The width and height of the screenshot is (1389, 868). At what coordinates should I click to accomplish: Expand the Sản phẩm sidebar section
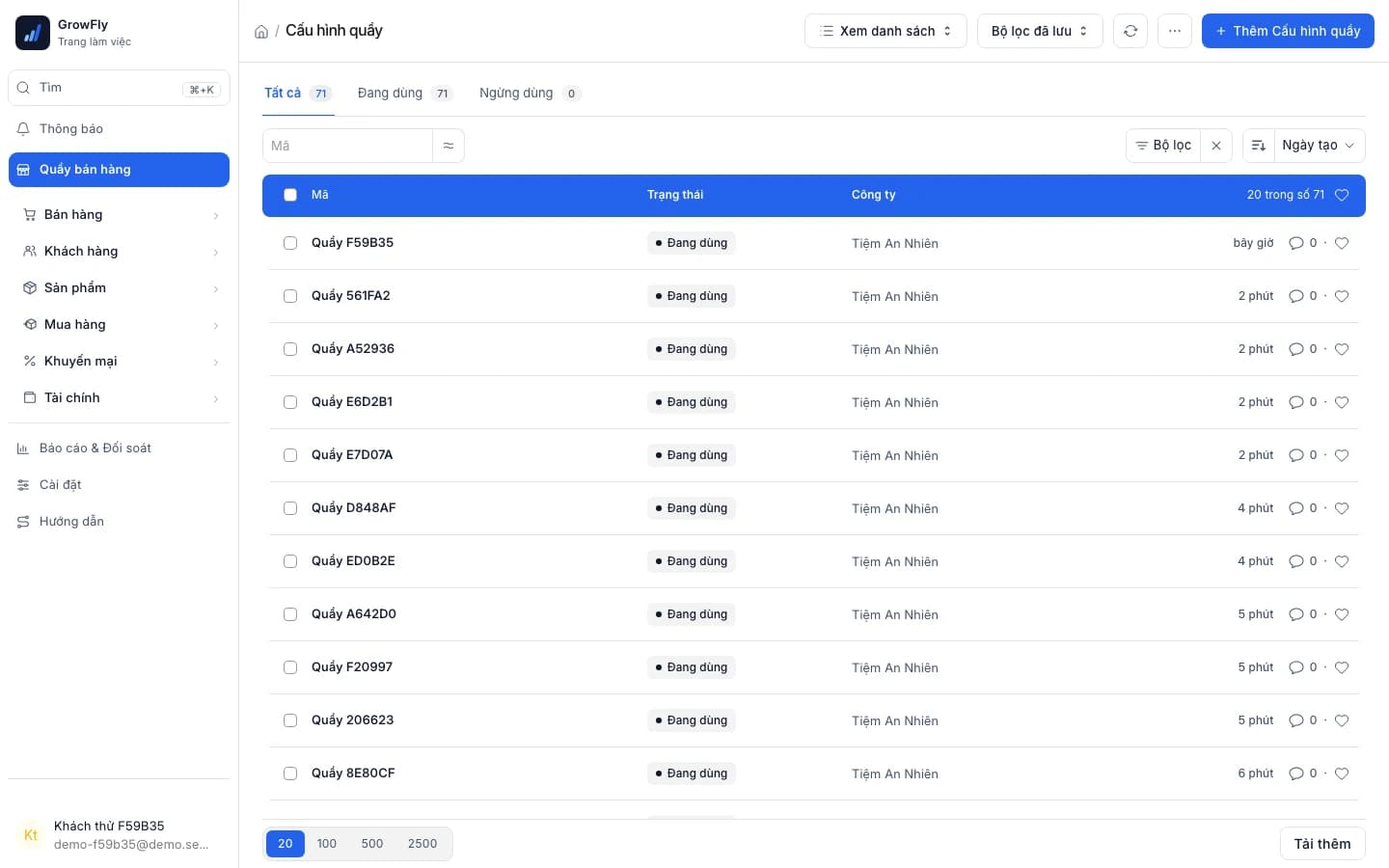pos(122,287)
